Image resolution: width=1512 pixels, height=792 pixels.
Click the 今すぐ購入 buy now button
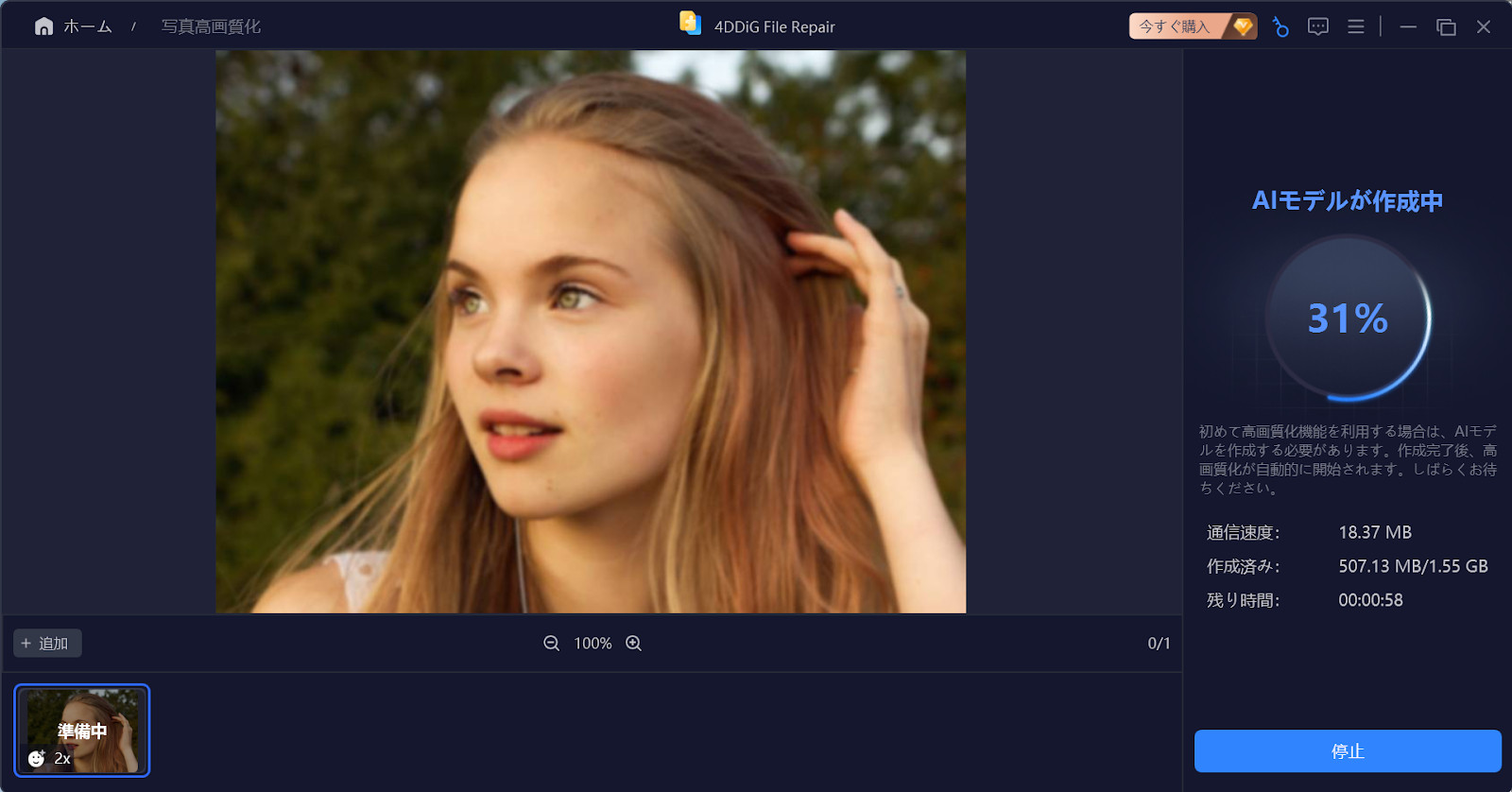tap(1193, 26)
